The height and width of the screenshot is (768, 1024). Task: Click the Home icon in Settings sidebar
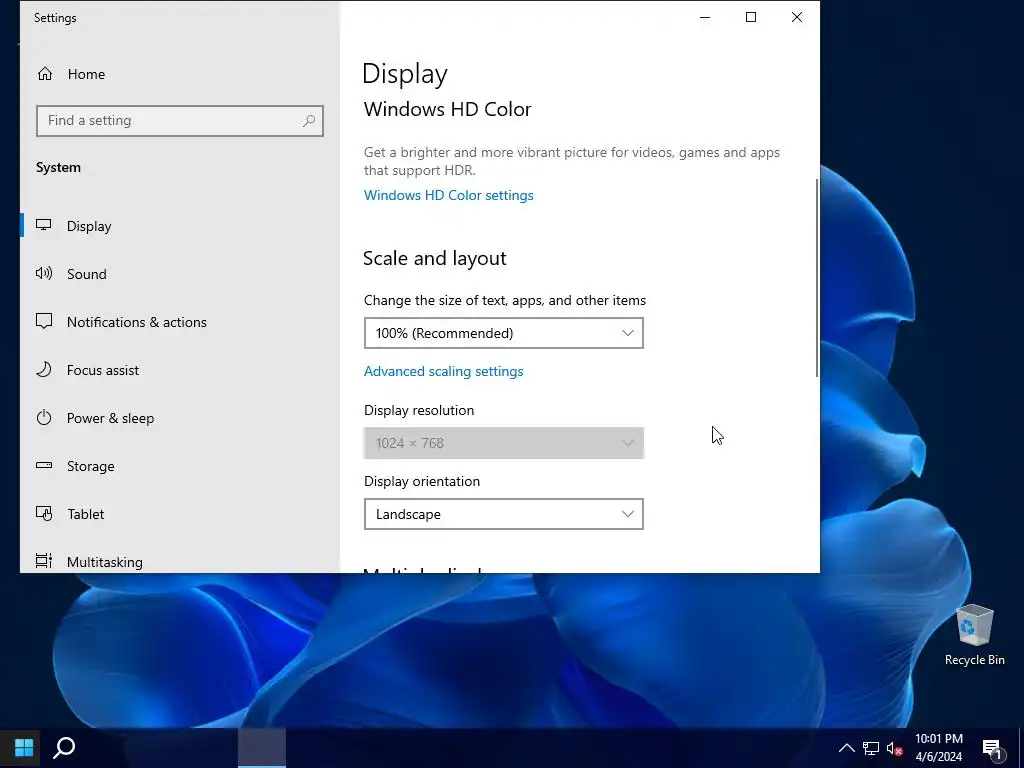pos(44,74)
